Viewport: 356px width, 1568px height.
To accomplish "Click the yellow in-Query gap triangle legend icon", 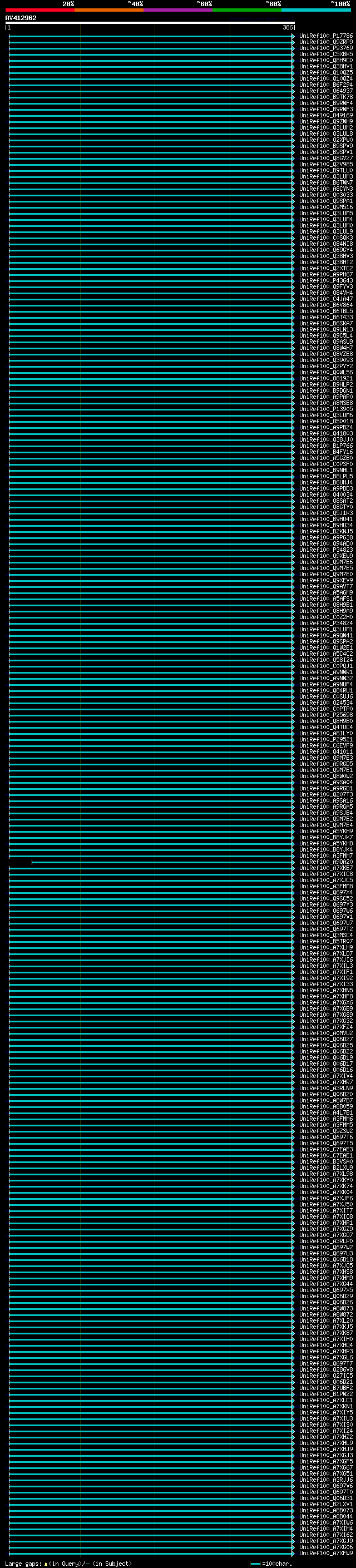I will 46,1563.
